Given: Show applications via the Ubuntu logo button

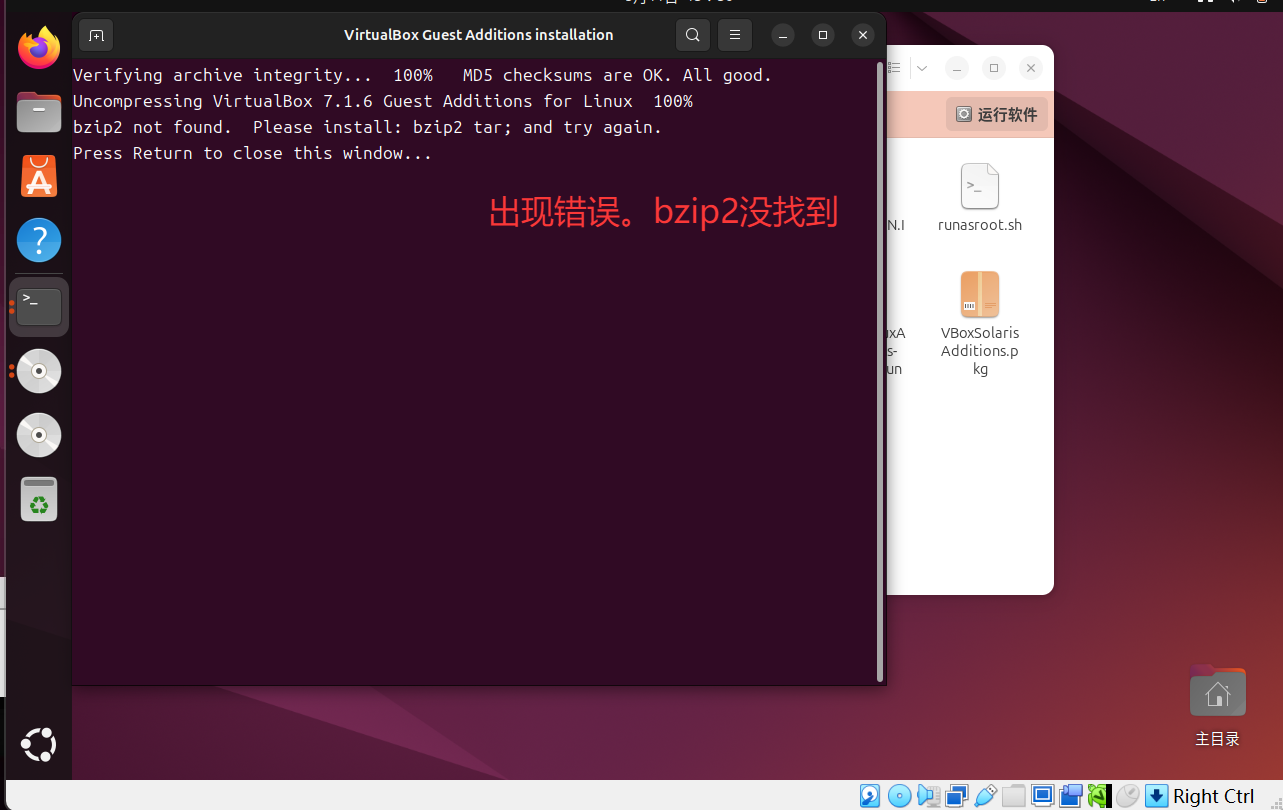Looking at the screenshot, I should tap(39, 745).
